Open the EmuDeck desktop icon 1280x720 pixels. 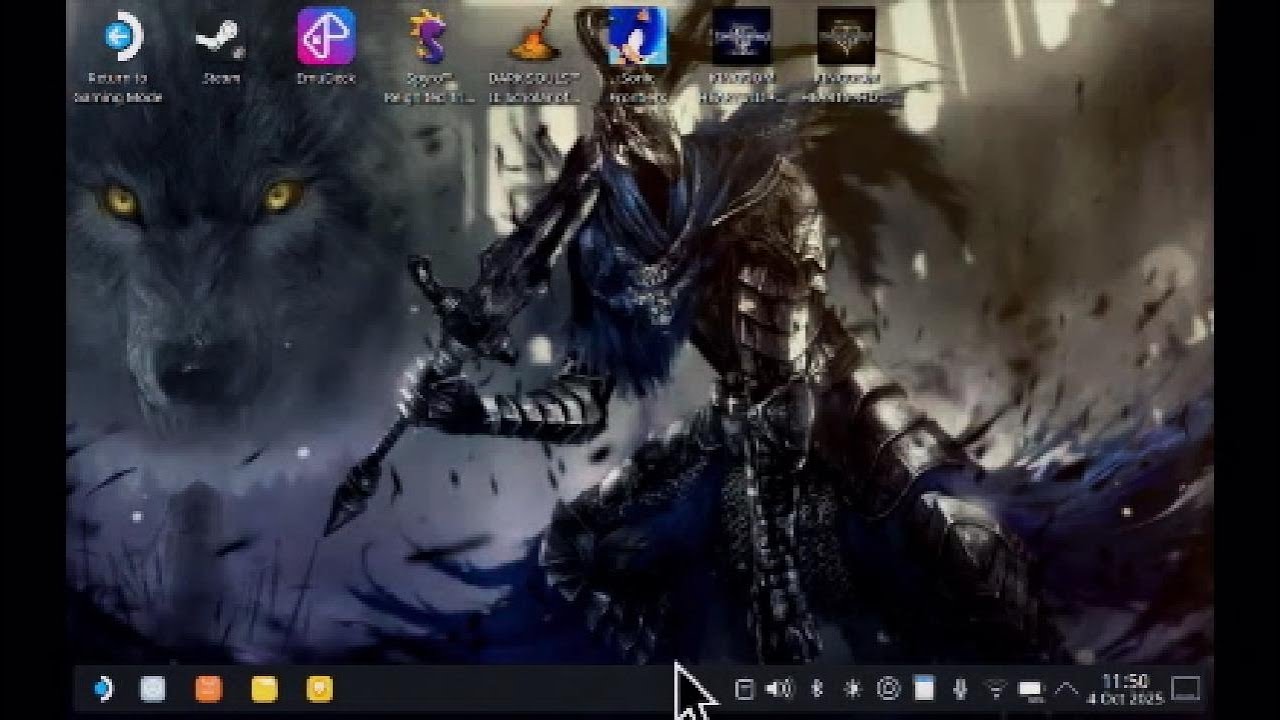[326, 48]
